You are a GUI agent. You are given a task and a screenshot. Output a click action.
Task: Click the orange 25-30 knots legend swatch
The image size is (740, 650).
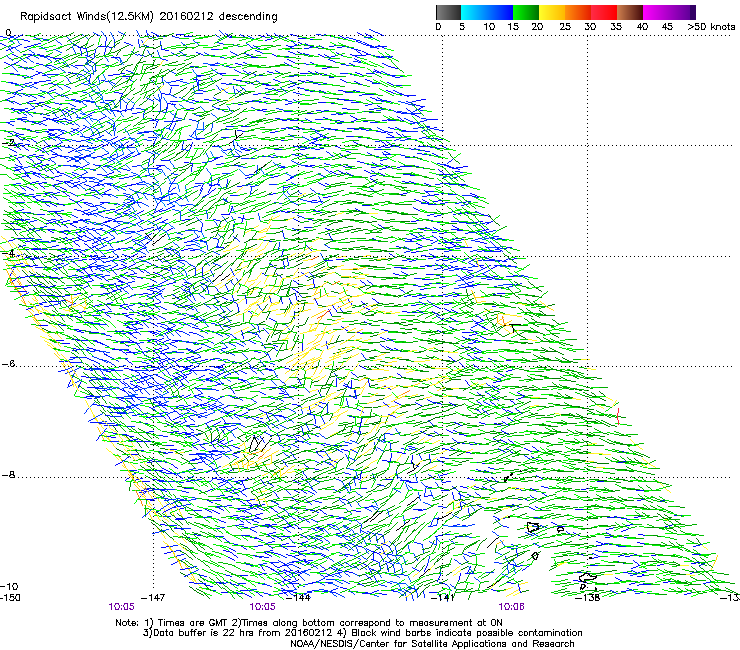[x=578, y=12]
